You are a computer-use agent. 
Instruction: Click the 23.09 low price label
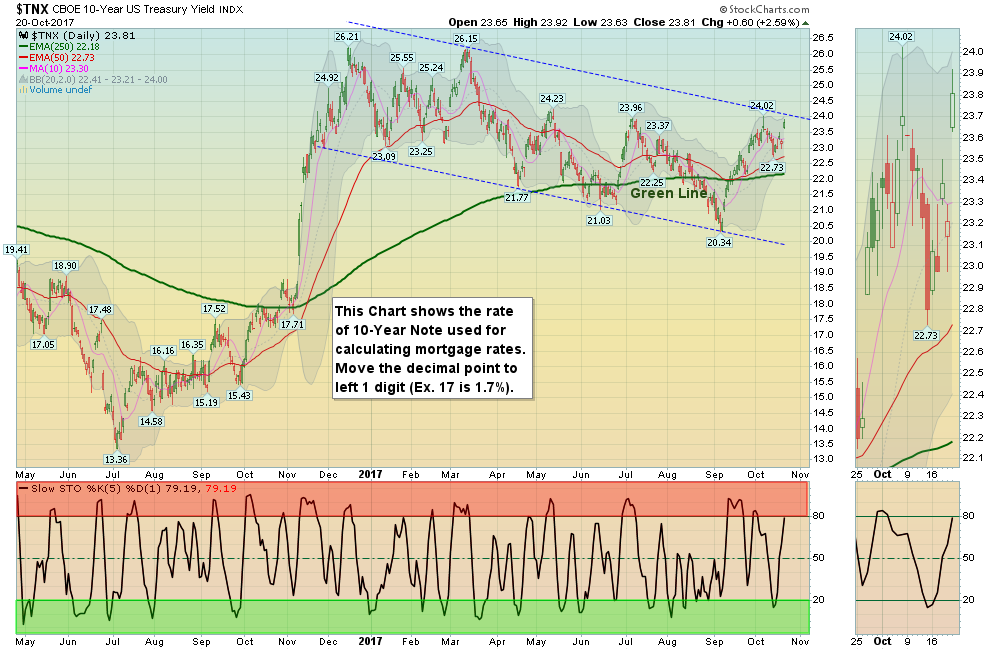pyautogui.click(x=384, y=157)
